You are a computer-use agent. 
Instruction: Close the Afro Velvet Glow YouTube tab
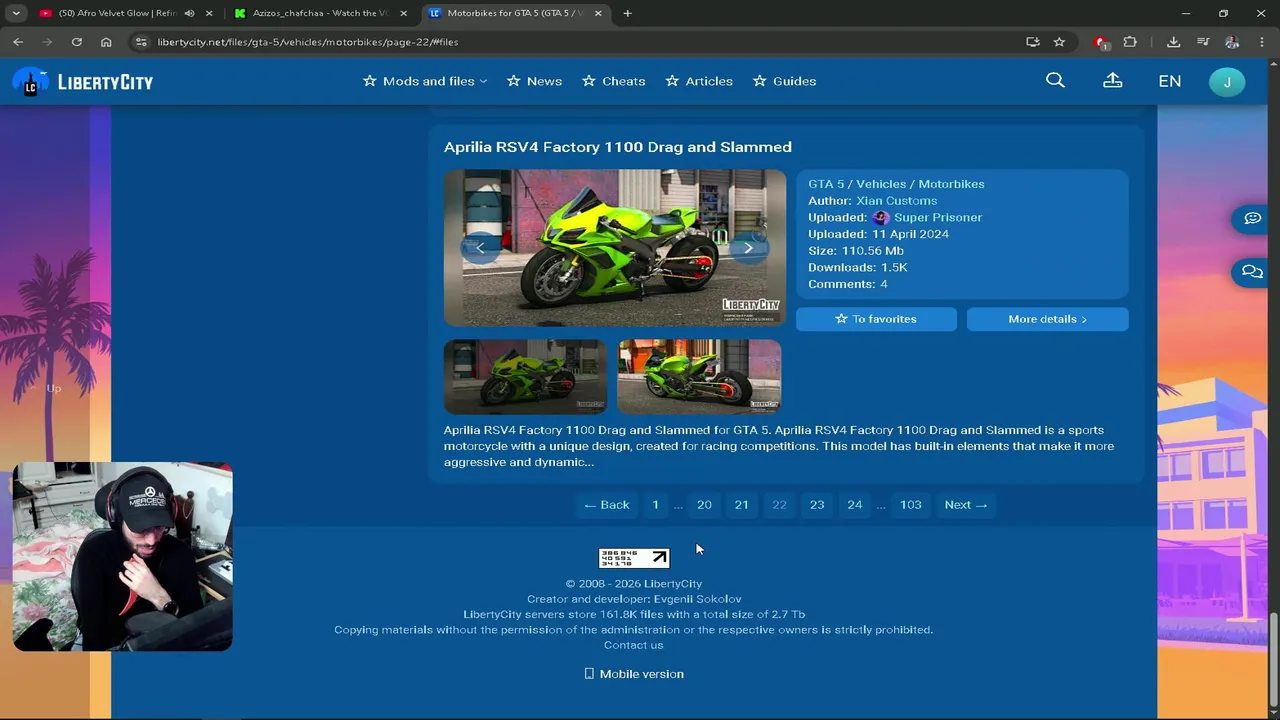point(209,13)
